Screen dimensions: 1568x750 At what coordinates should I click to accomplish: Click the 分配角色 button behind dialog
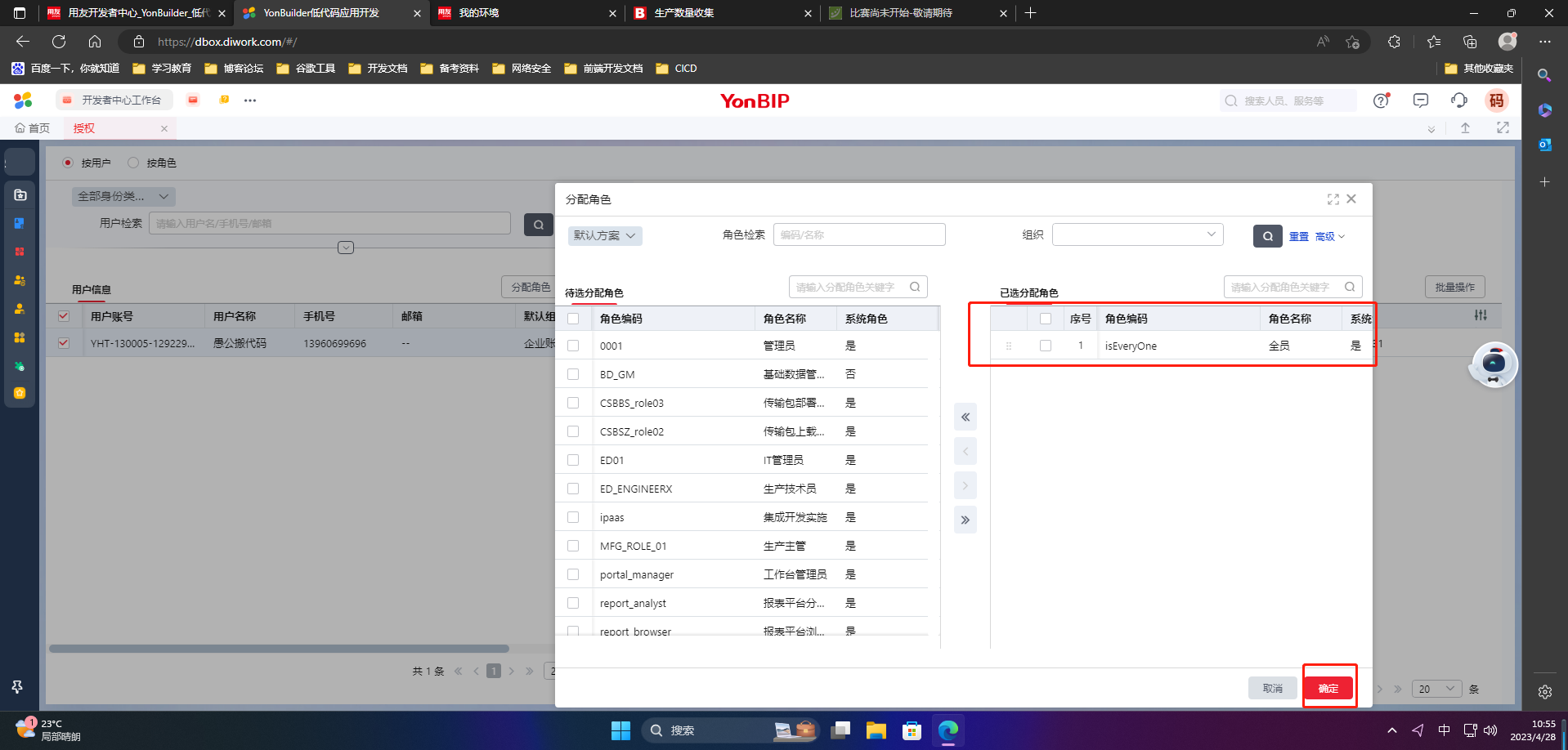pyautogui.click(x=529, y=287)
